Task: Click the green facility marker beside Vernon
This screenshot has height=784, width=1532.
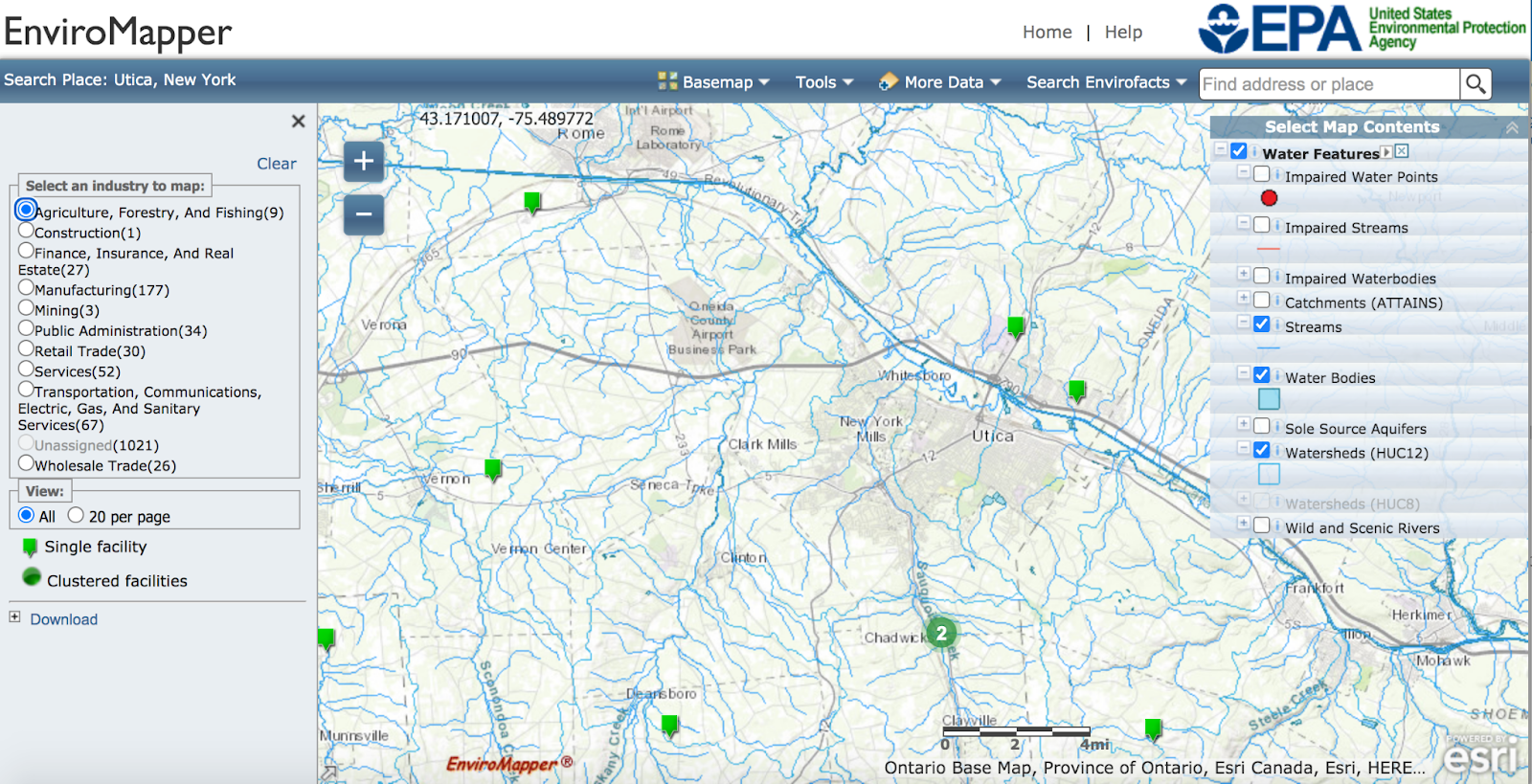Action: coord(493,469)
